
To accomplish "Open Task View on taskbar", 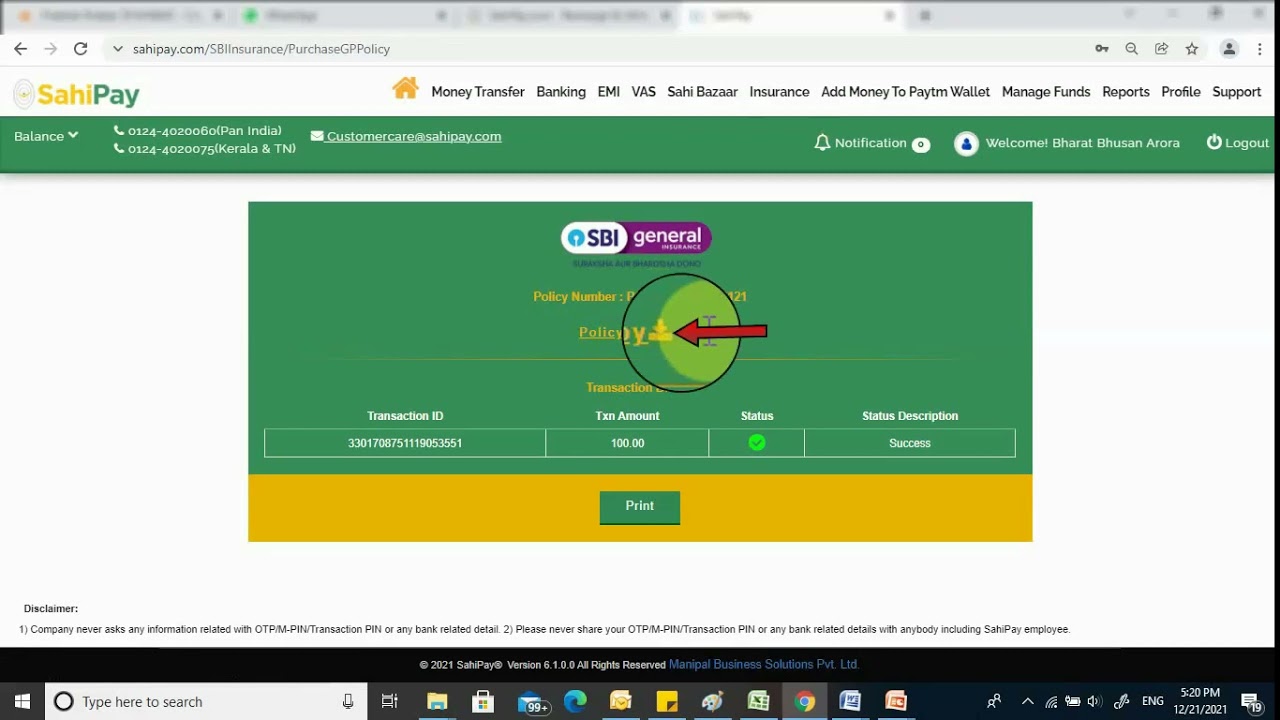I will tap(390, 701).
